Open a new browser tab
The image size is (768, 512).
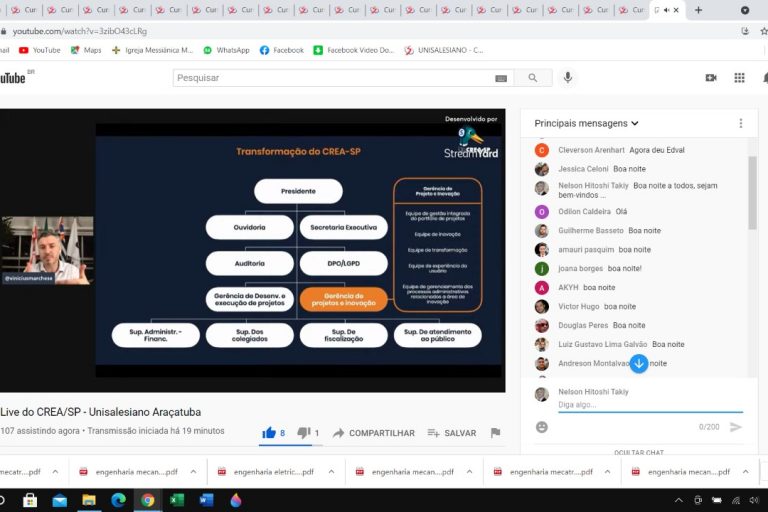[x=698, y=10]
